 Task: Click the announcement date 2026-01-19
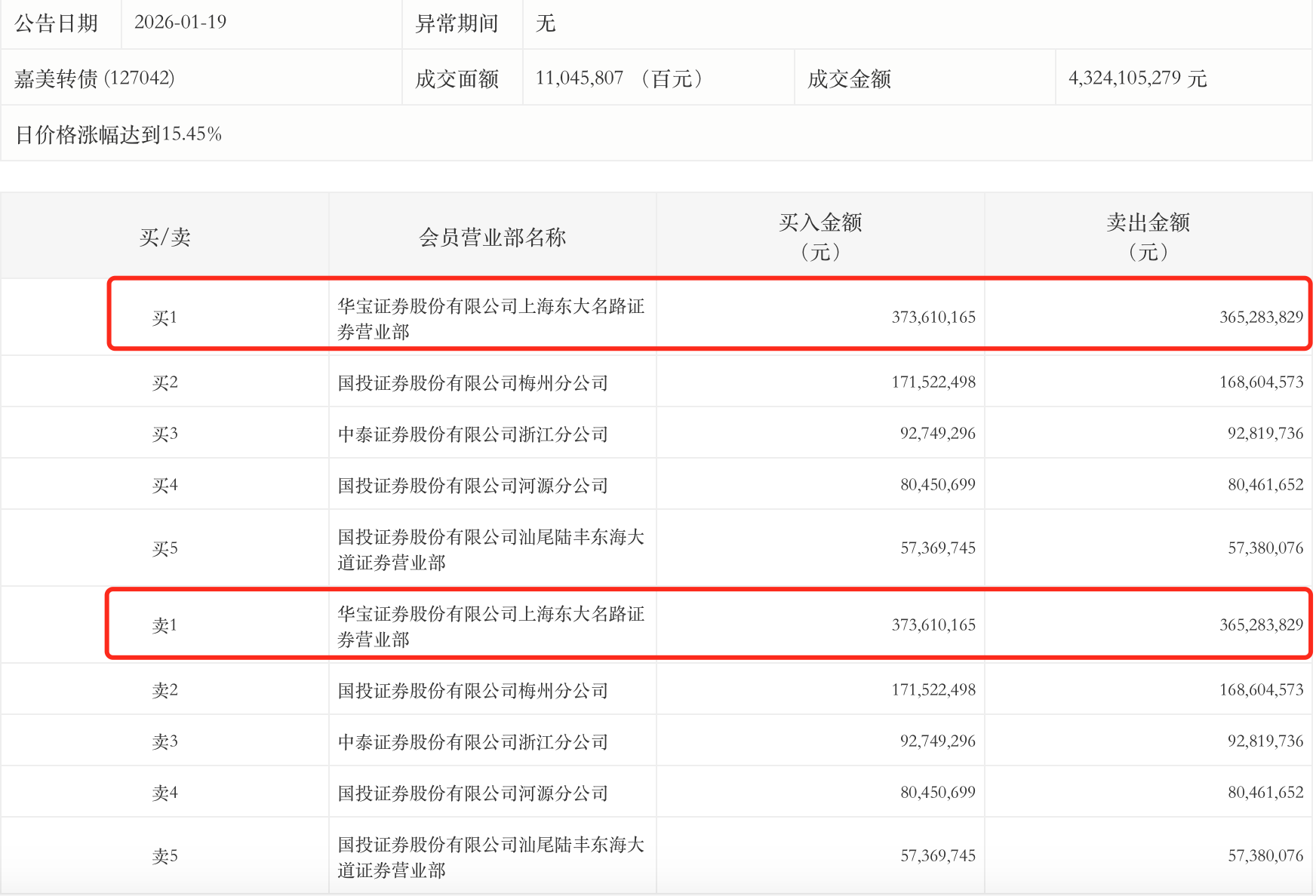(180, 23)
